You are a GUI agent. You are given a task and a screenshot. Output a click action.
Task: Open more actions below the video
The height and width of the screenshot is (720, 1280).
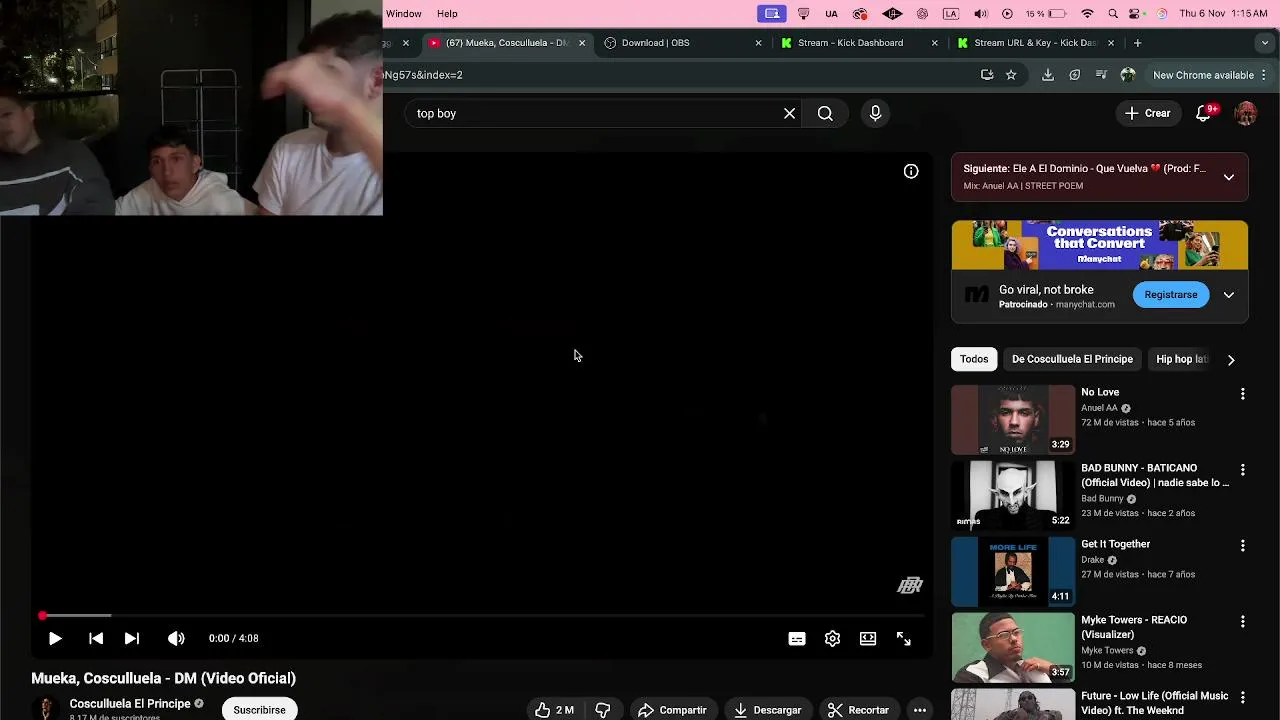(919, 710)
